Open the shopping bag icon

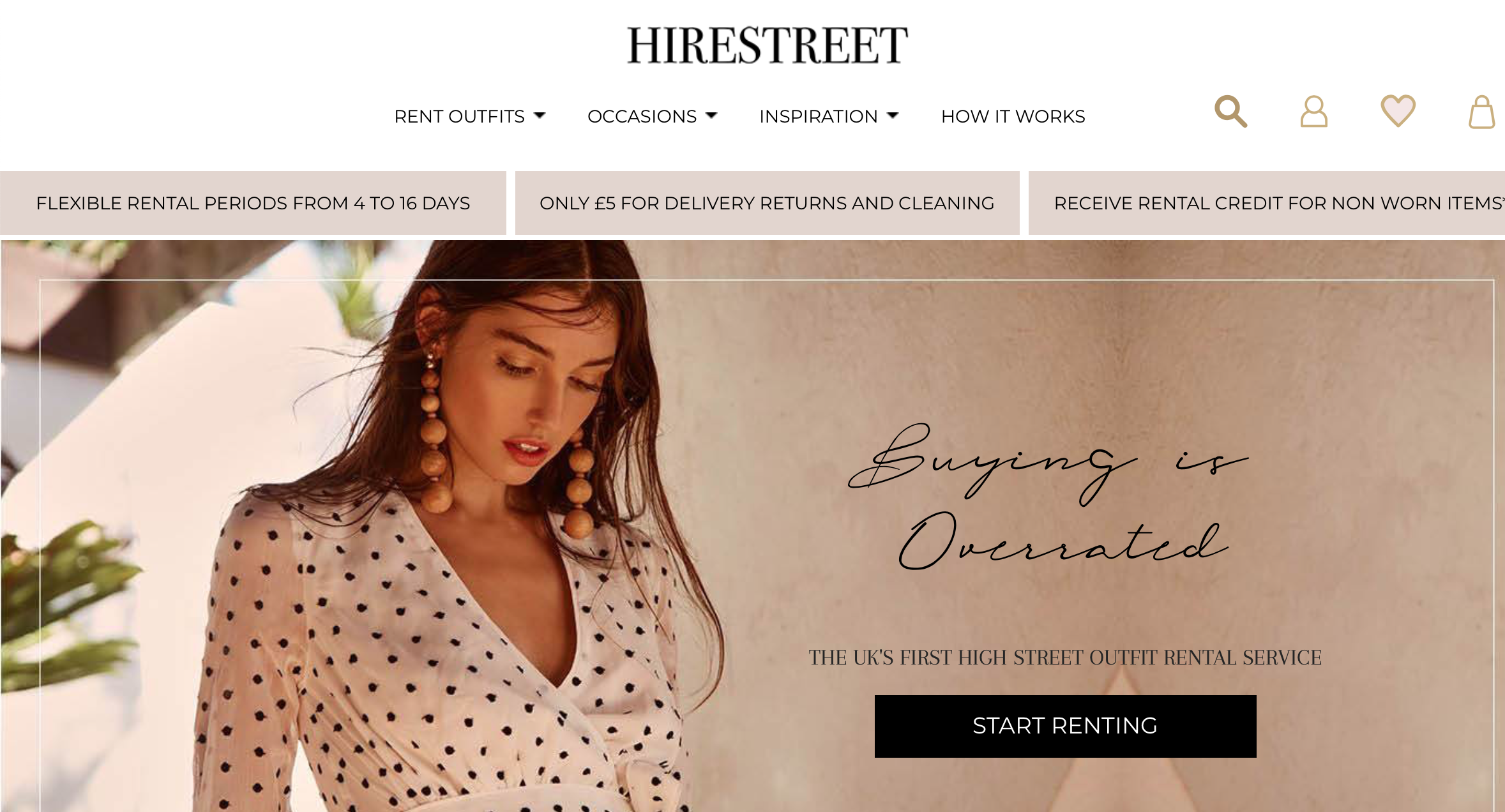(1481, 112)
